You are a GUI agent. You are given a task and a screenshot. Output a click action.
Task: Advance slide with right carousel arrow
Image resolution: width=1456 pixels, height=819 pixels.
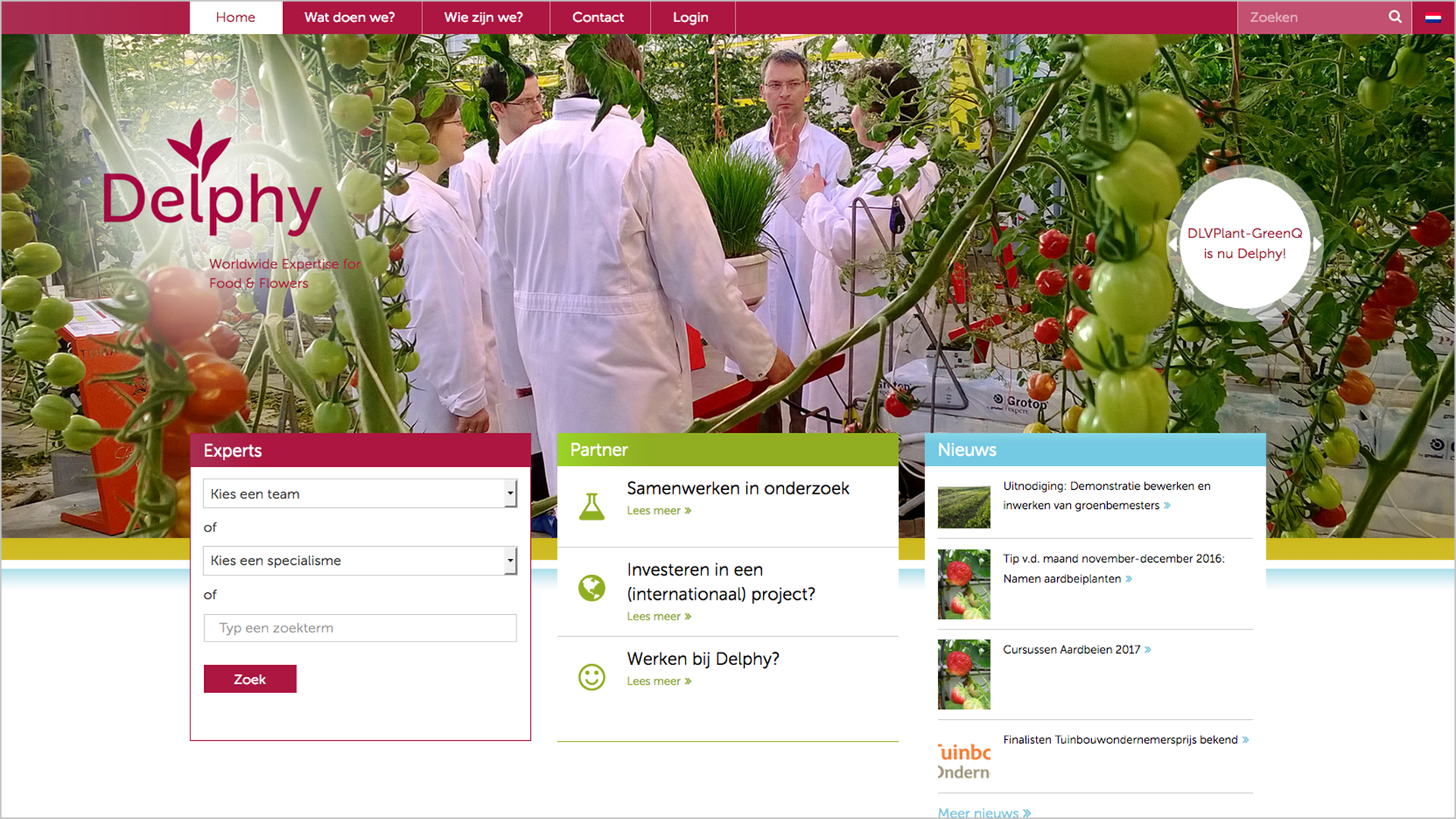click(x=1317, y=244)
